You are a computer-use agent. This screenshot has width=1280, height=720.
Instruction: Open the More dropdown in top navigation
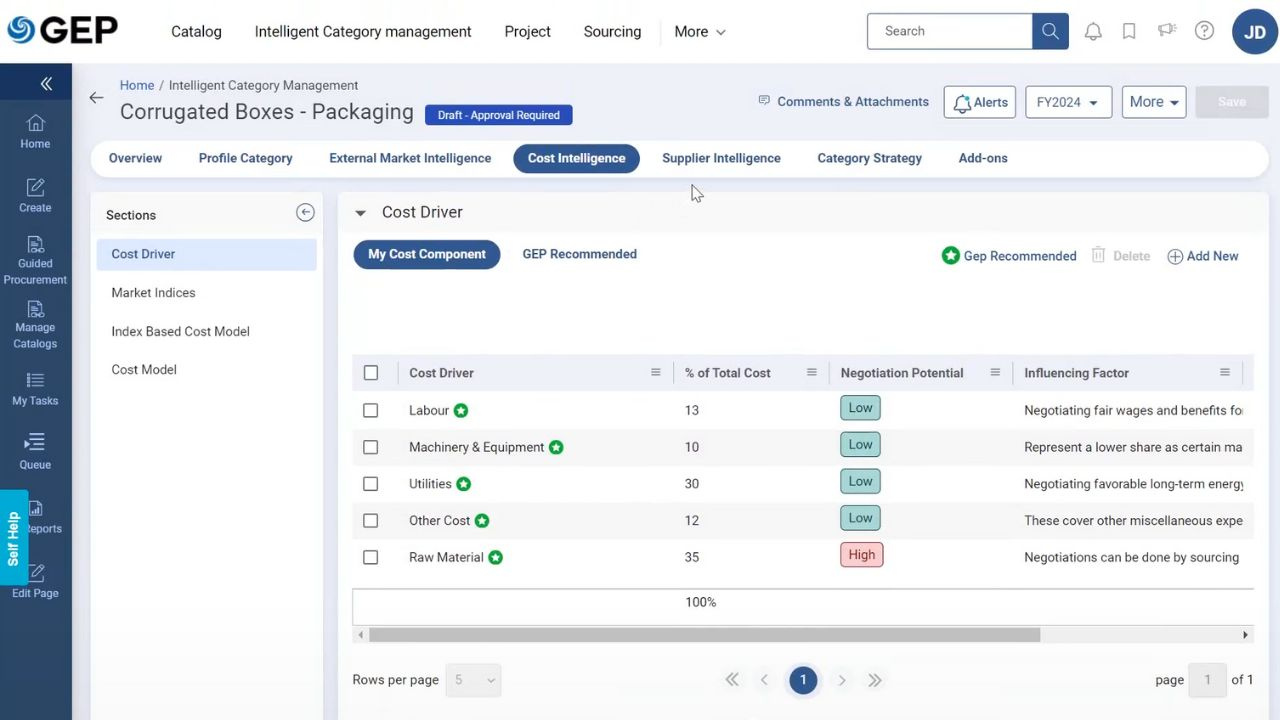point(700,31)
